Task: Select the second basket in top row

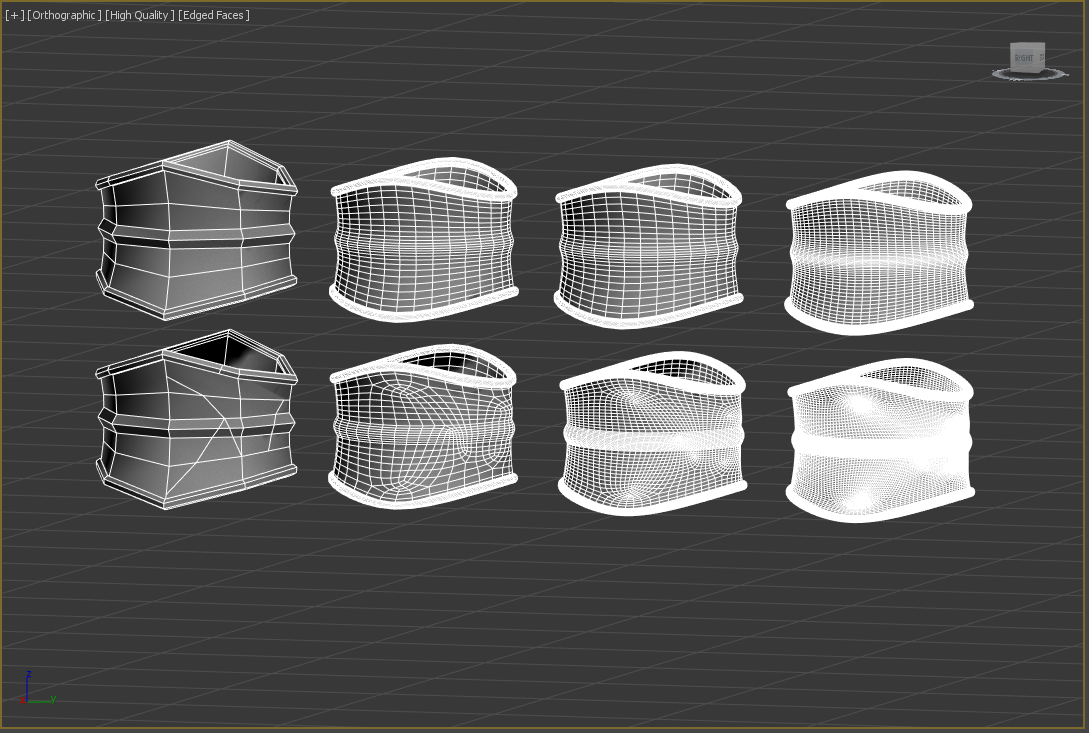Action: point(424,240)
